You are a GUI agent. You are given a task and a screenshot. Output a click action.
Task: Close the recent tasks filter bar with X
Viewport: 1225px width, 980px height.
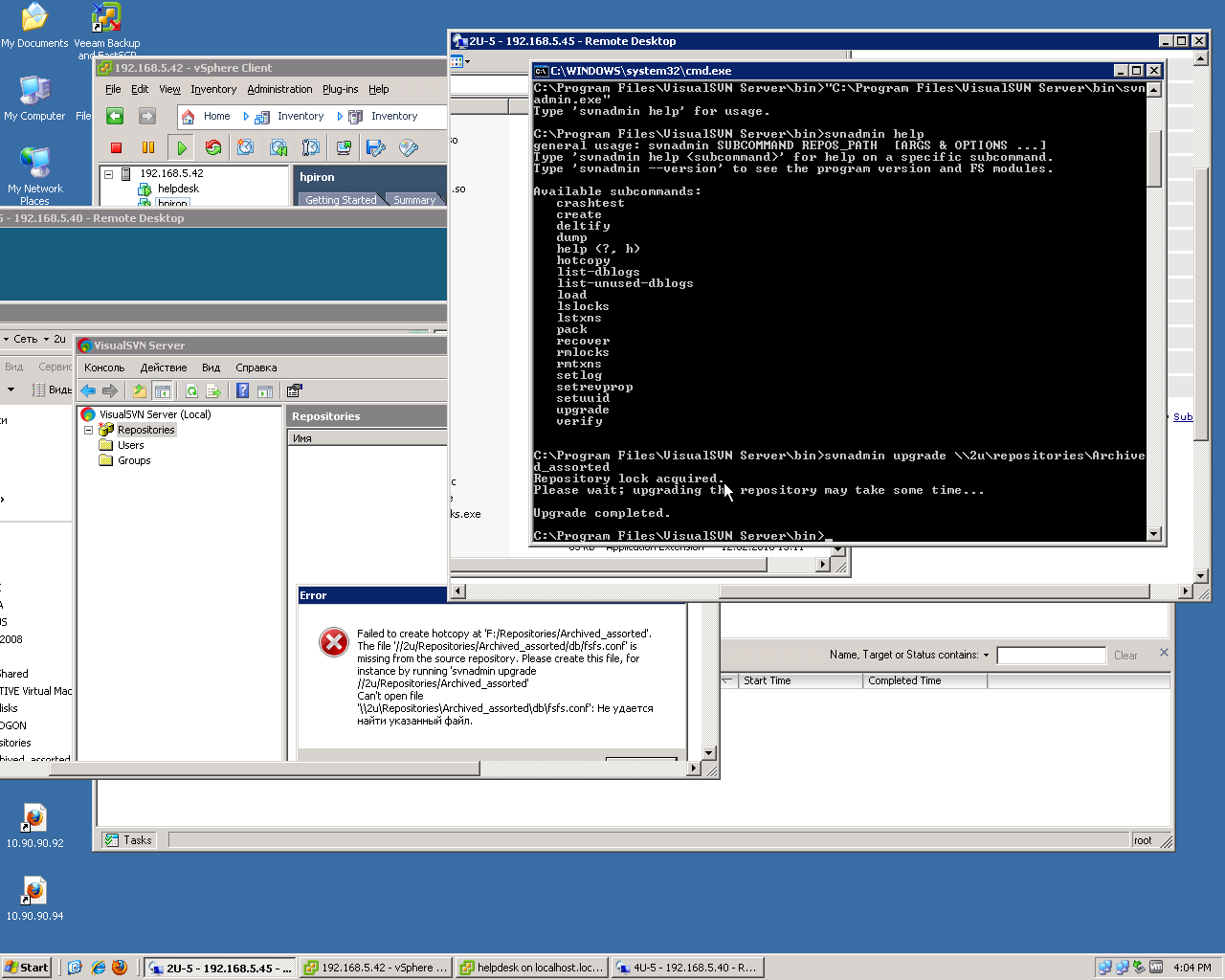1164,653
